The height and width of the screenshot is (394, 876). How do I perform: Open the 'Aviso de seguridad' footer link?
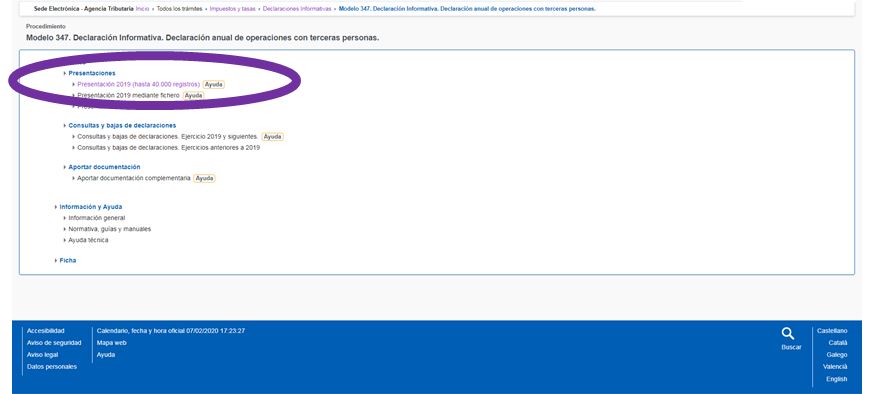54,343
